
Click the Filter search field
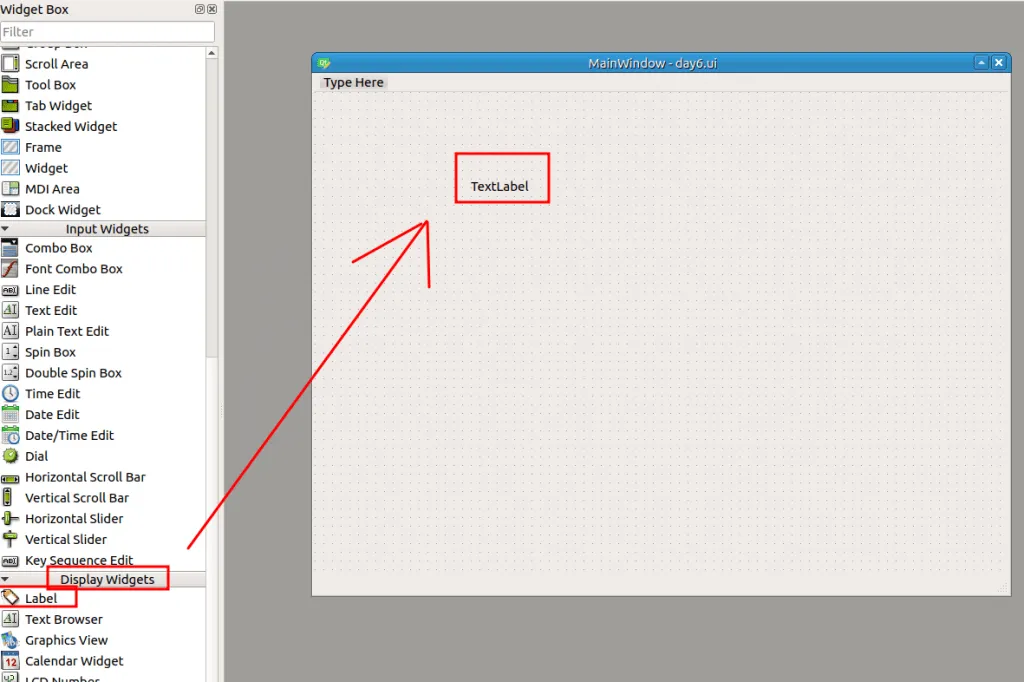coord(107,32)
